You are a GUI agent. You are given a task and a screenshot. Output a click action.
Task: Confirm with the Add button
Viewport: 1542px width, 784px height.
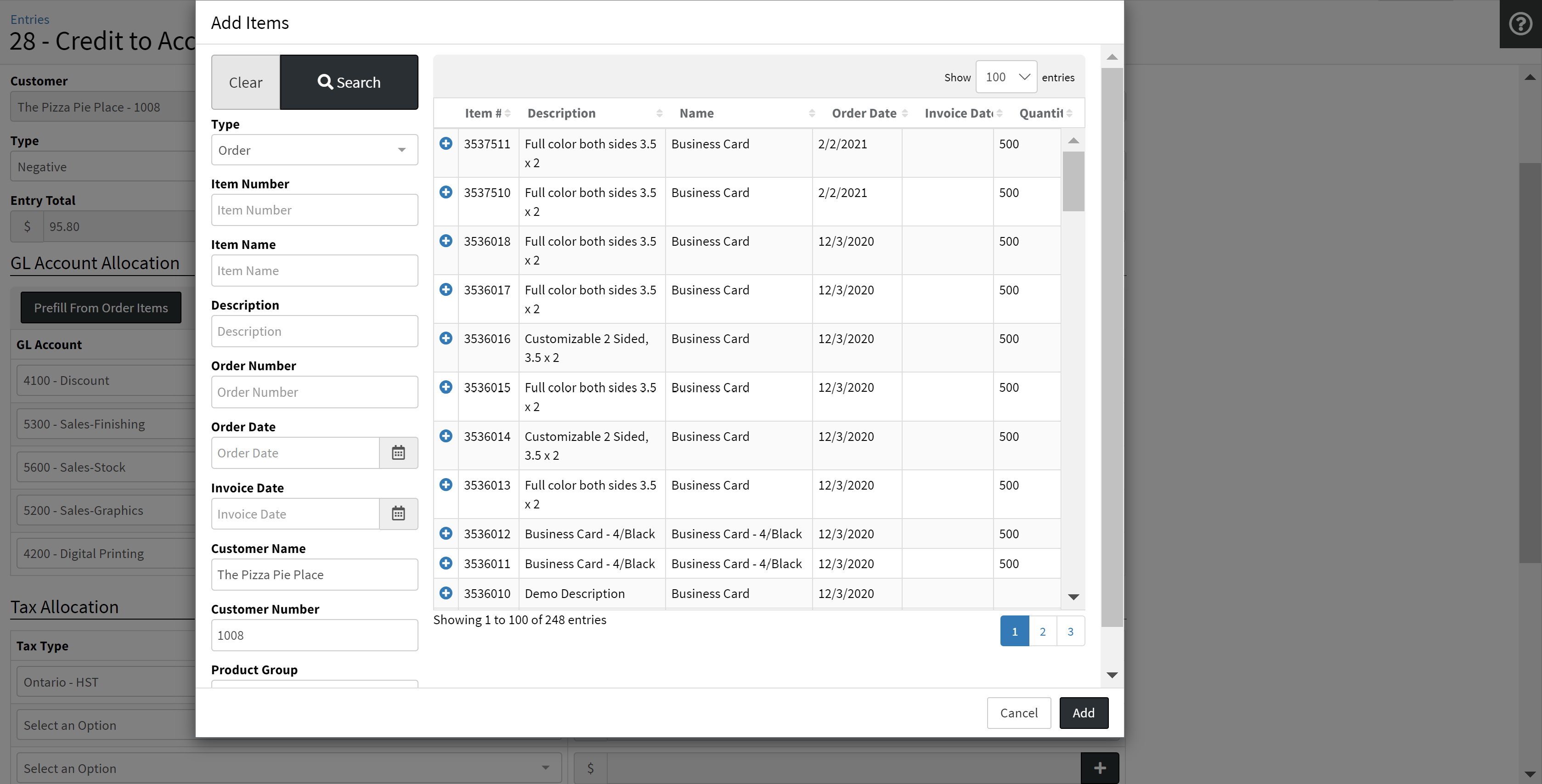point(1083,713)
